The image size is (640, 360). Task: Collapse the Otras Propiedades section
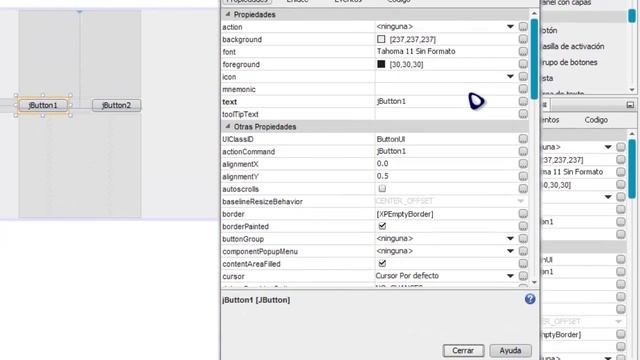[x=228, y=127]
